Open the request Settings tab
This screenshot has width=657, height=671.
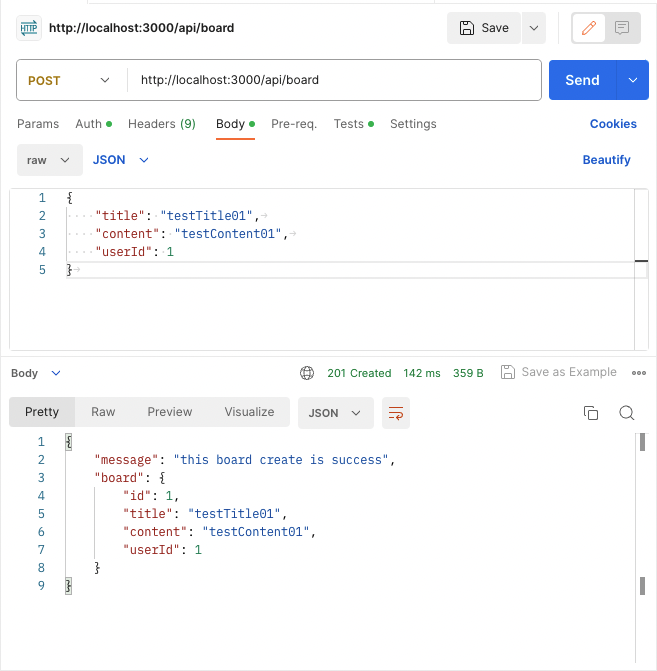[x=413, y=124]
